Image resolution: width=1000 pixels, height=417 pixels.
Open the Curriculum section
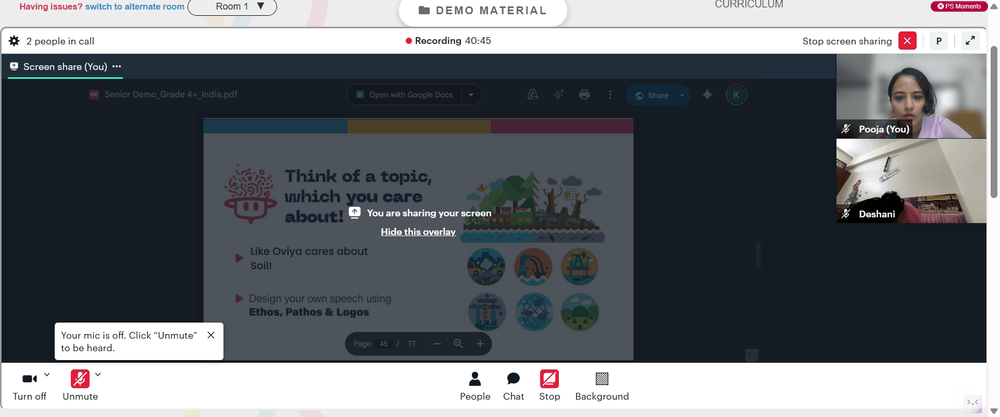pos(749,4)
